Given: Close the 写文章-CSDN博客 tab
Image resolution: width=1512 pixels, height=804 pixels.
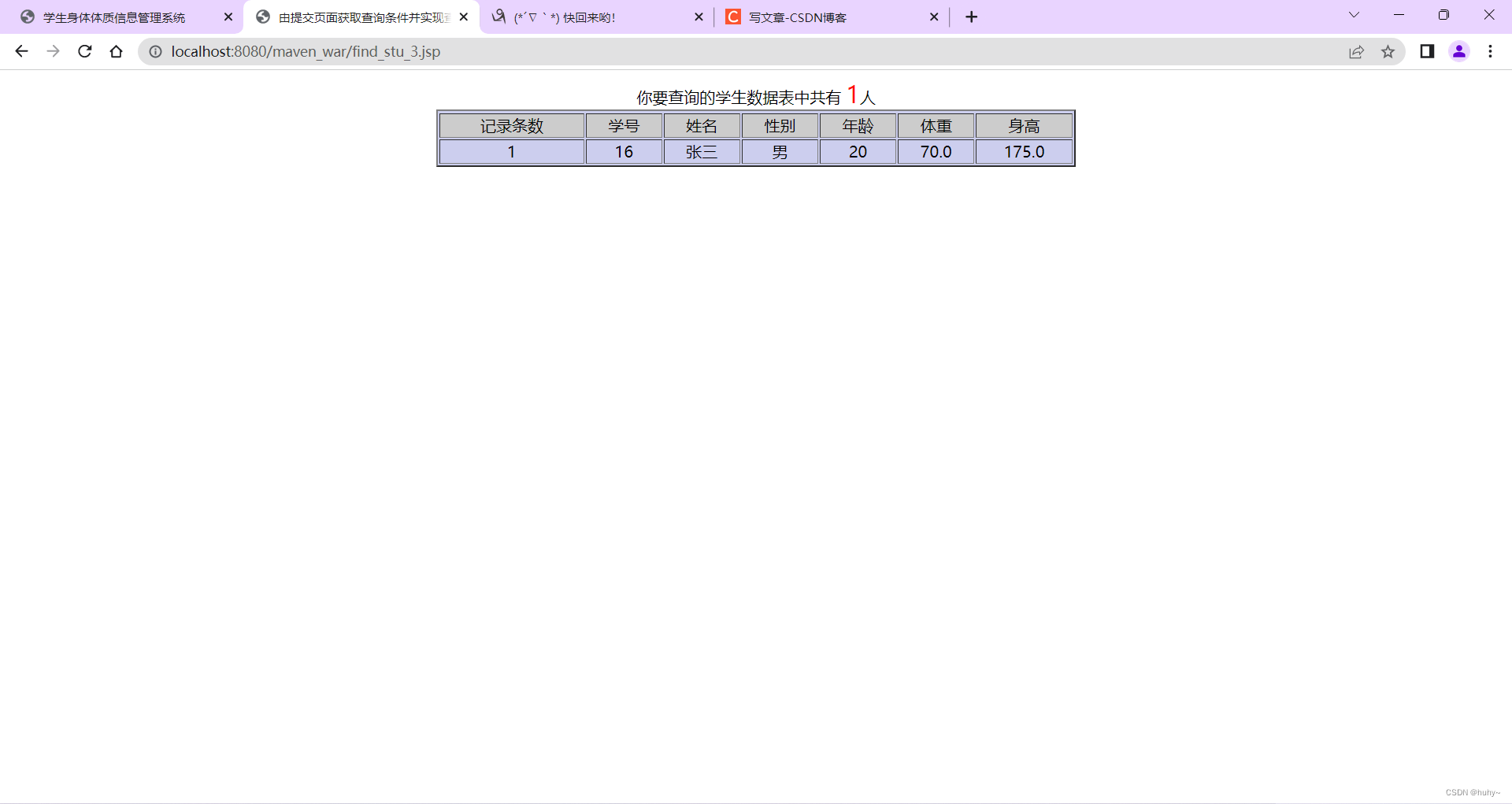Looking at the screenshot, I should tap(934, 17).
